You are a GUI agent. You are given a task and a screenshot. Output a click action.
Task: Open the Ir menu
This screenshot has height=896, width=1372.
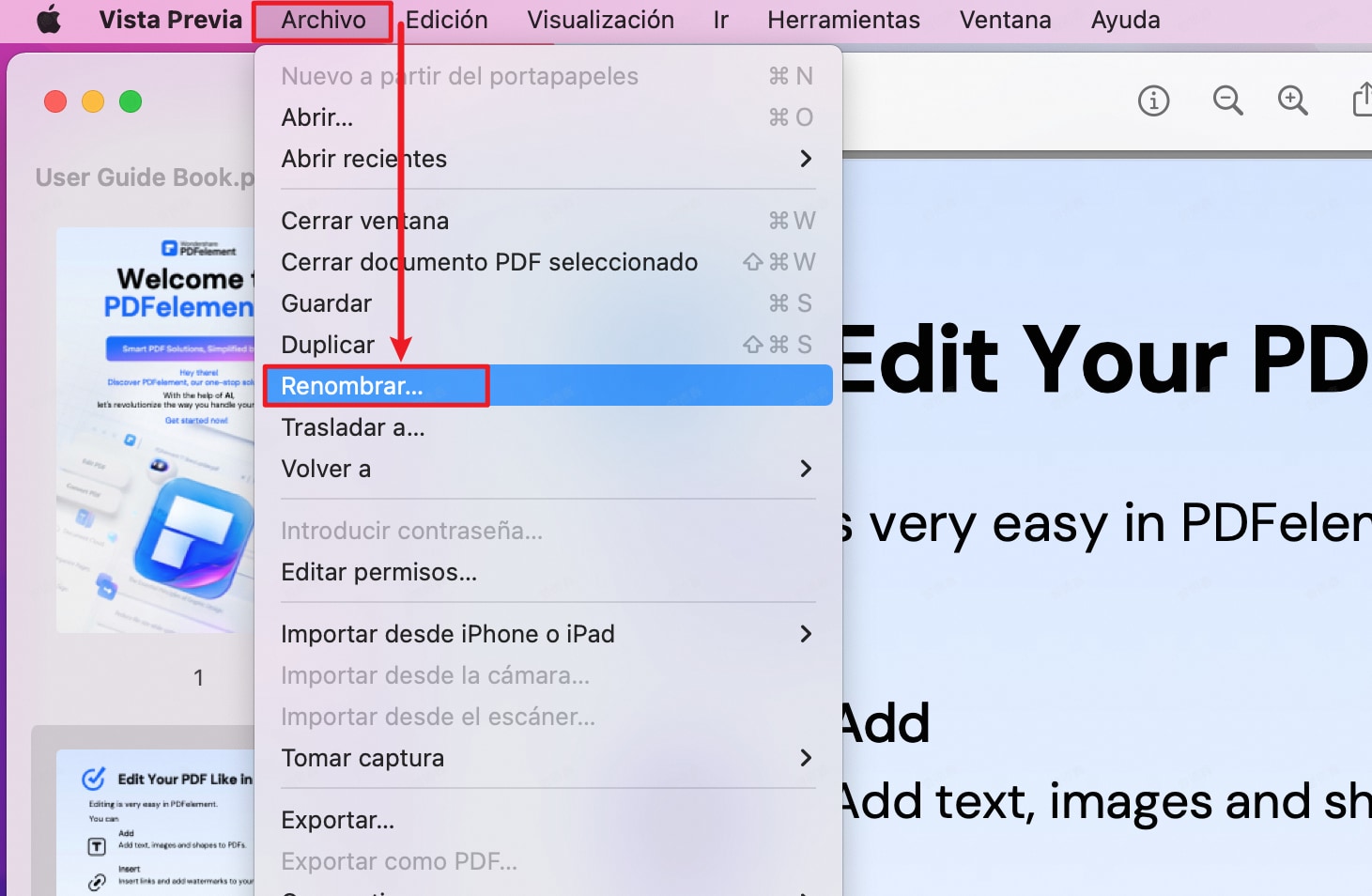click(x=720, y=20)
